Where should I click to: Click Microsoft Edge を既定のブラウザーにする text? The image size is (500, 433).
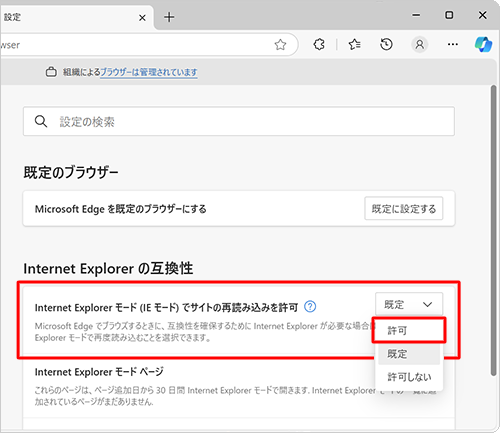[x=121, y=209]
